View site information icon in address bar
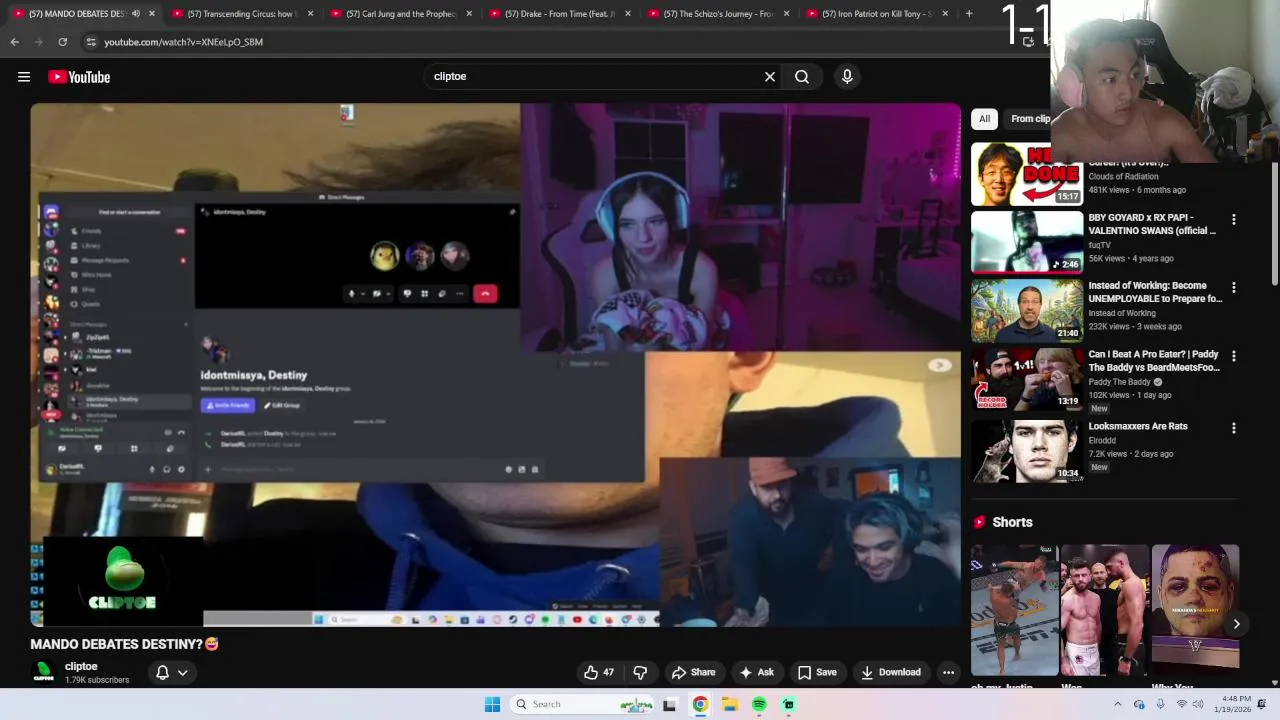This screenshot has height=720, width=1280. pos(91,42)
